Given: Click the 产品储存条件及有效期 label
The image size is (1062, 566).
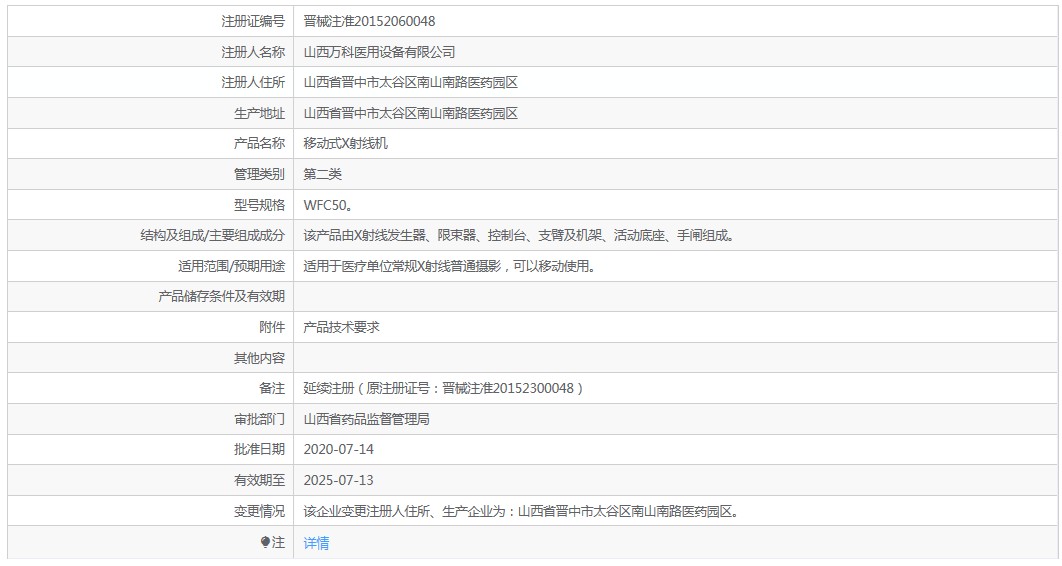Looking at the screenshot, I should pyautogui.click(x=221, y=297).
